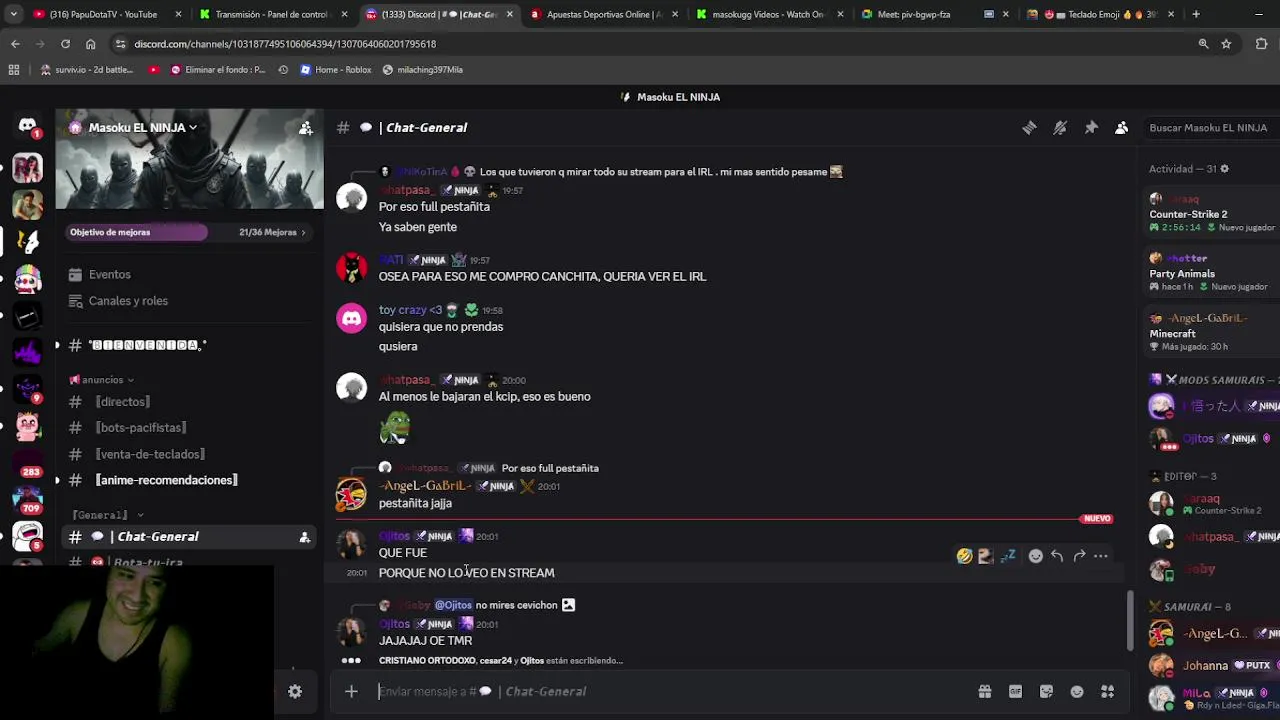Open the gift Nitro icon

click(x=985, y=691)
